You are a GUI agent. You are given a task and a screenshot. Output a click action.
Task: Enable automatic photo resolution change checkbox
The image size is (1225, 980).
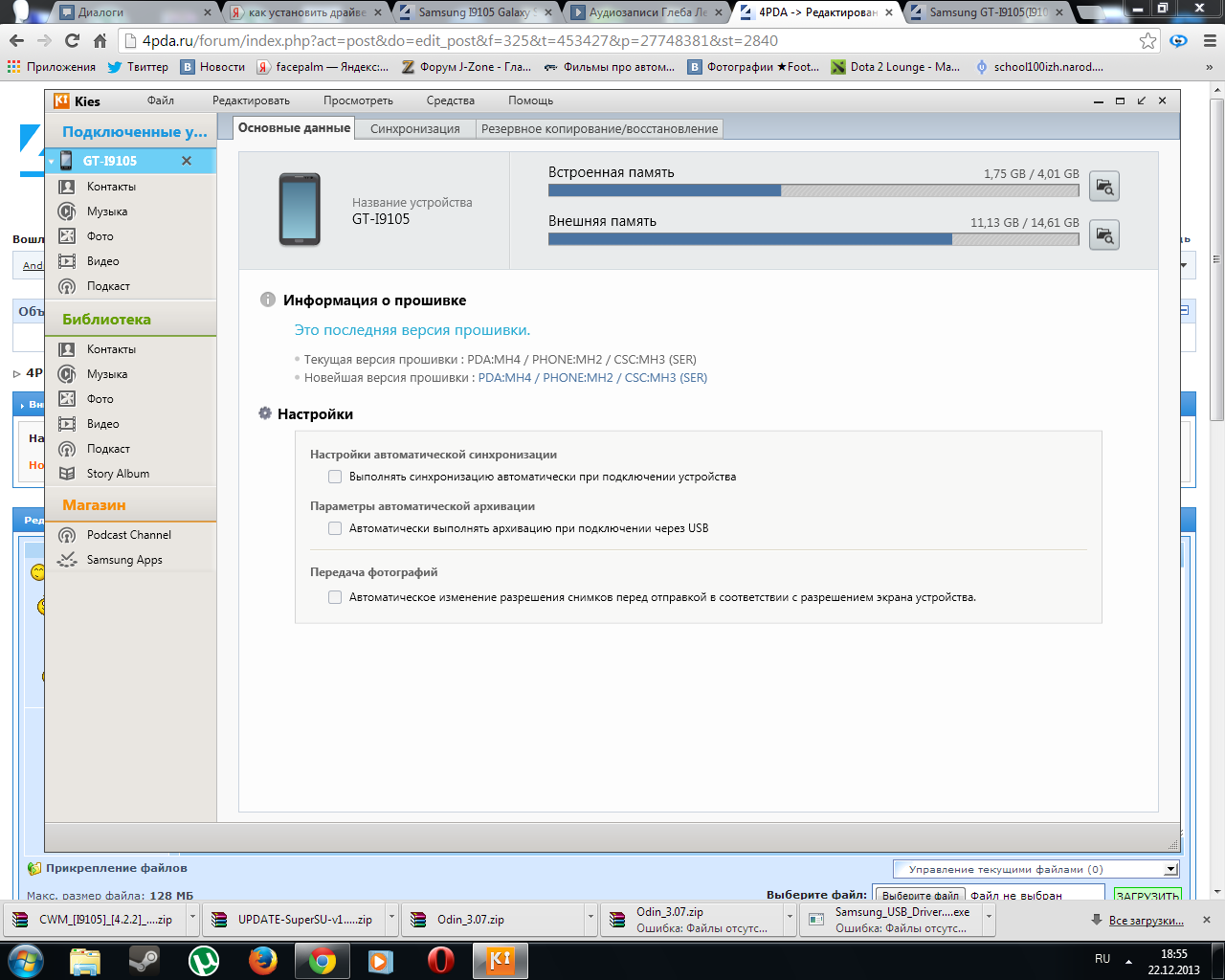click(335, 597)
